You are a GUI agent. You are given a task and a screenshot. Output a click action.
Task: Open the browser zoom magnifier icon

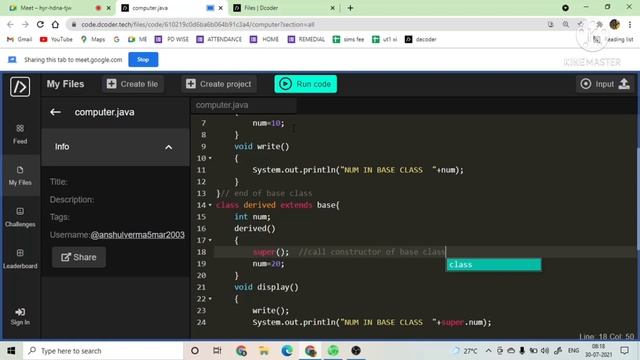(x=566, y=24)
